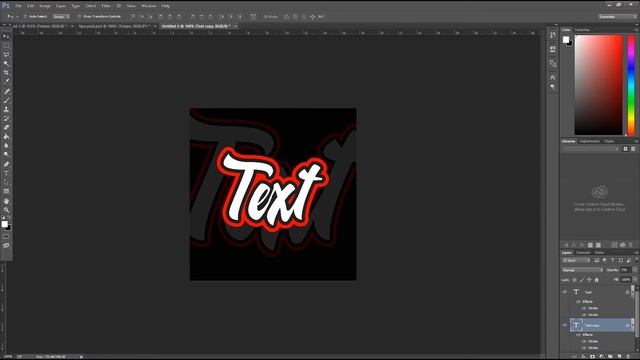Click the hue slider strip
Screen dimensions: 640x360
[631, 85]
